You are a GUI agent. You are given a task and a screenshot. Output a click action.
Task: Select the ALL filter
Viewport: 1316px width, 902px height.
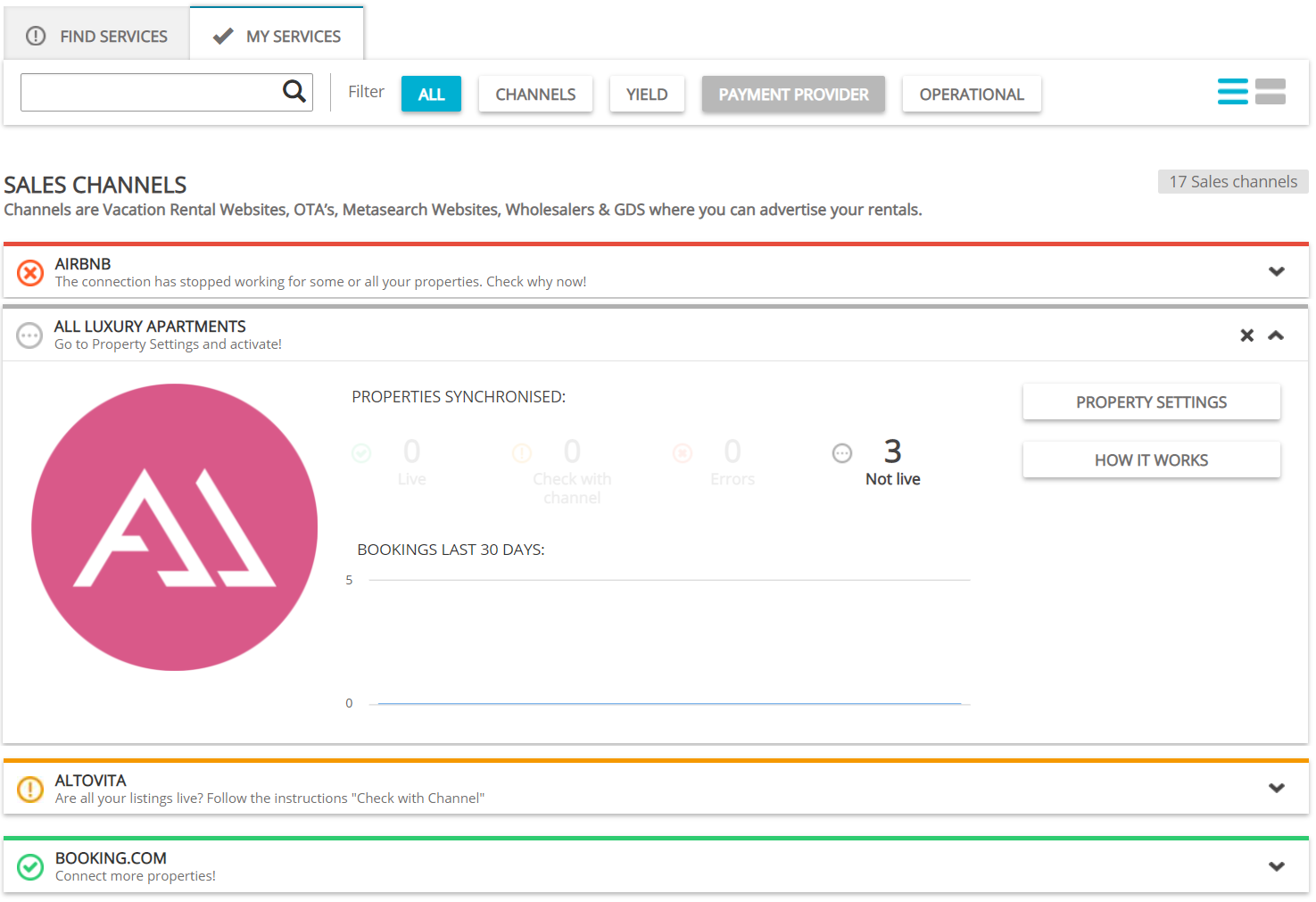pos(431,94)
